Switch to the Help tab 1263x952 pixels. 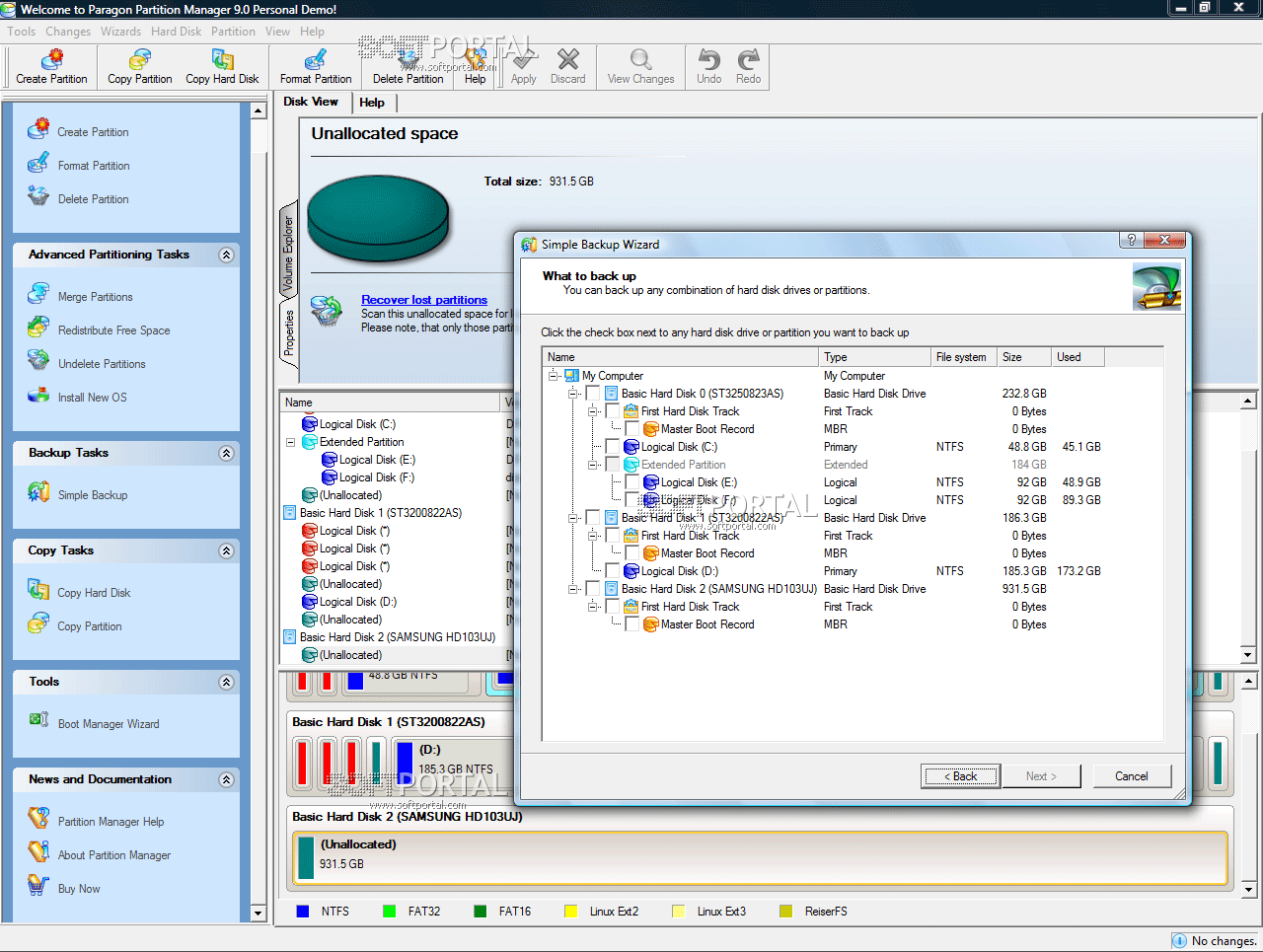(x=372, y=103)
